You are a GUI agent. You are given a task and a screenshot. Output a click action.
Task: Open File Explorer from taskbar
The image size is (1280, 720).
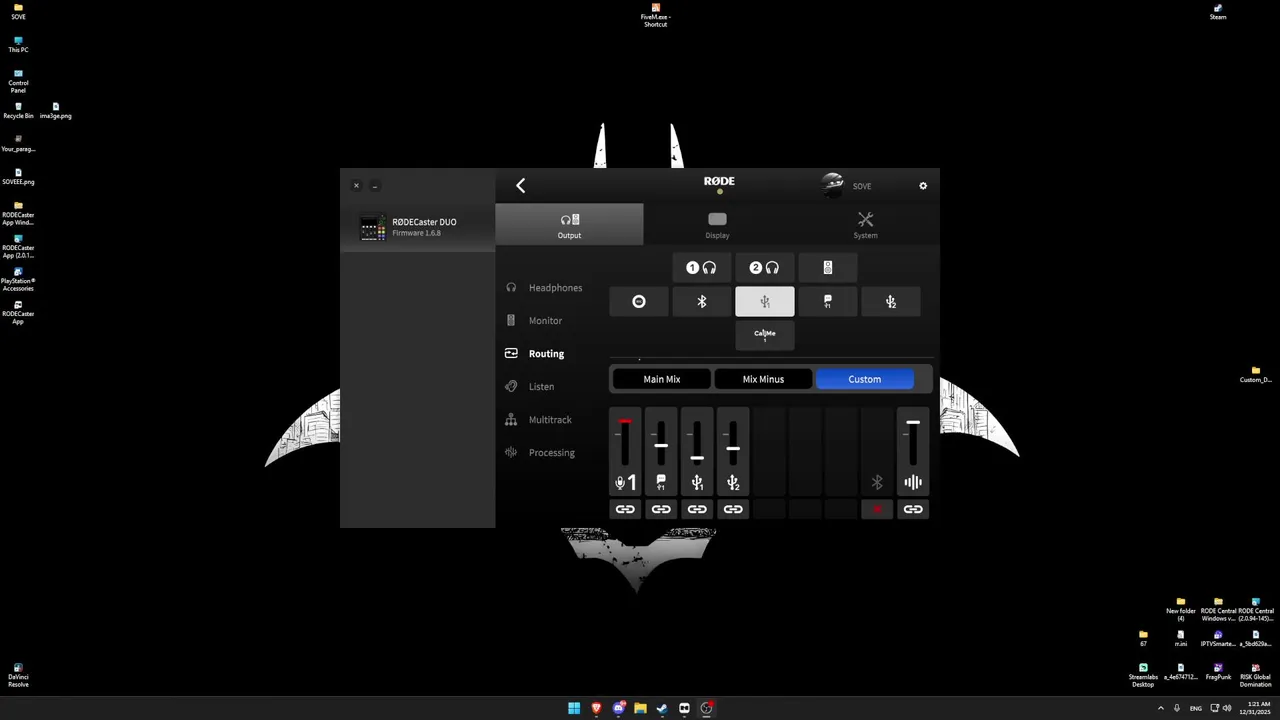click(x=640, y=708)
